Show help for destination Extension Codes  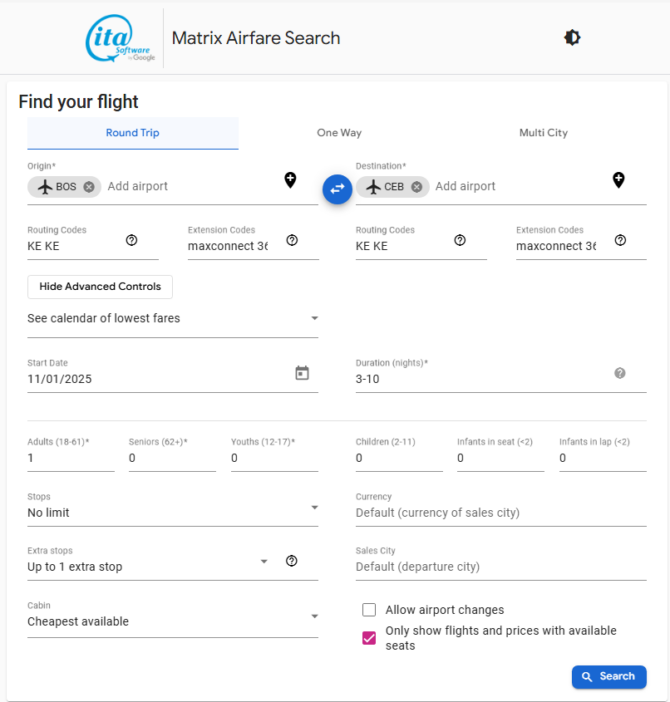pos(620,240)
